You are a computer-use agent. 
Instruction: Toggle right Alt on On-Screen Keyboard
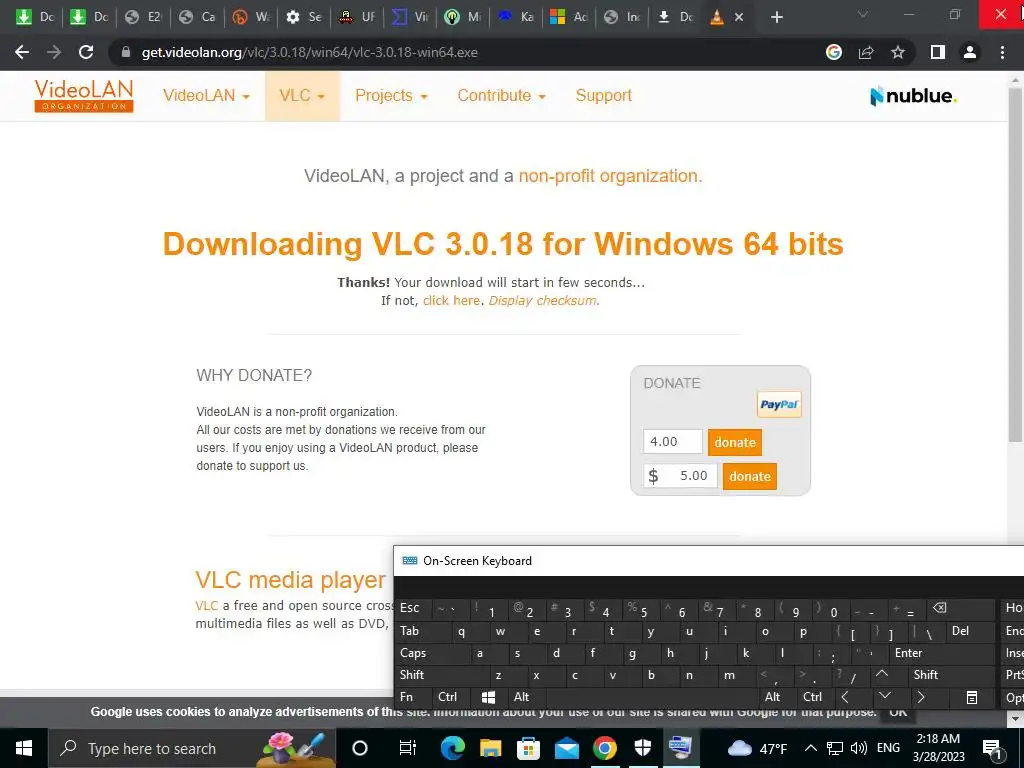776,697
